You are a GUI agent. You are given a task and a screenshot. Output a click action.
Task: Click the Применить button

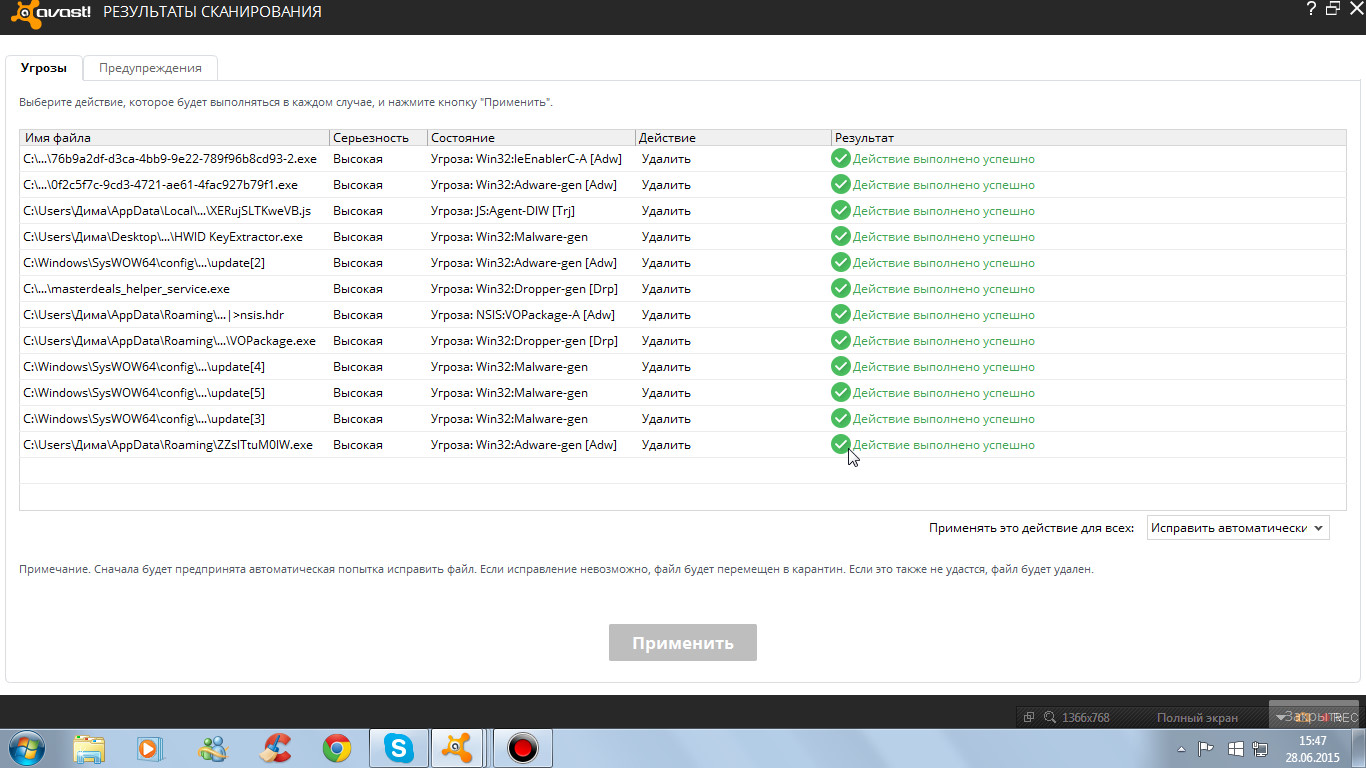click(683, 643)
